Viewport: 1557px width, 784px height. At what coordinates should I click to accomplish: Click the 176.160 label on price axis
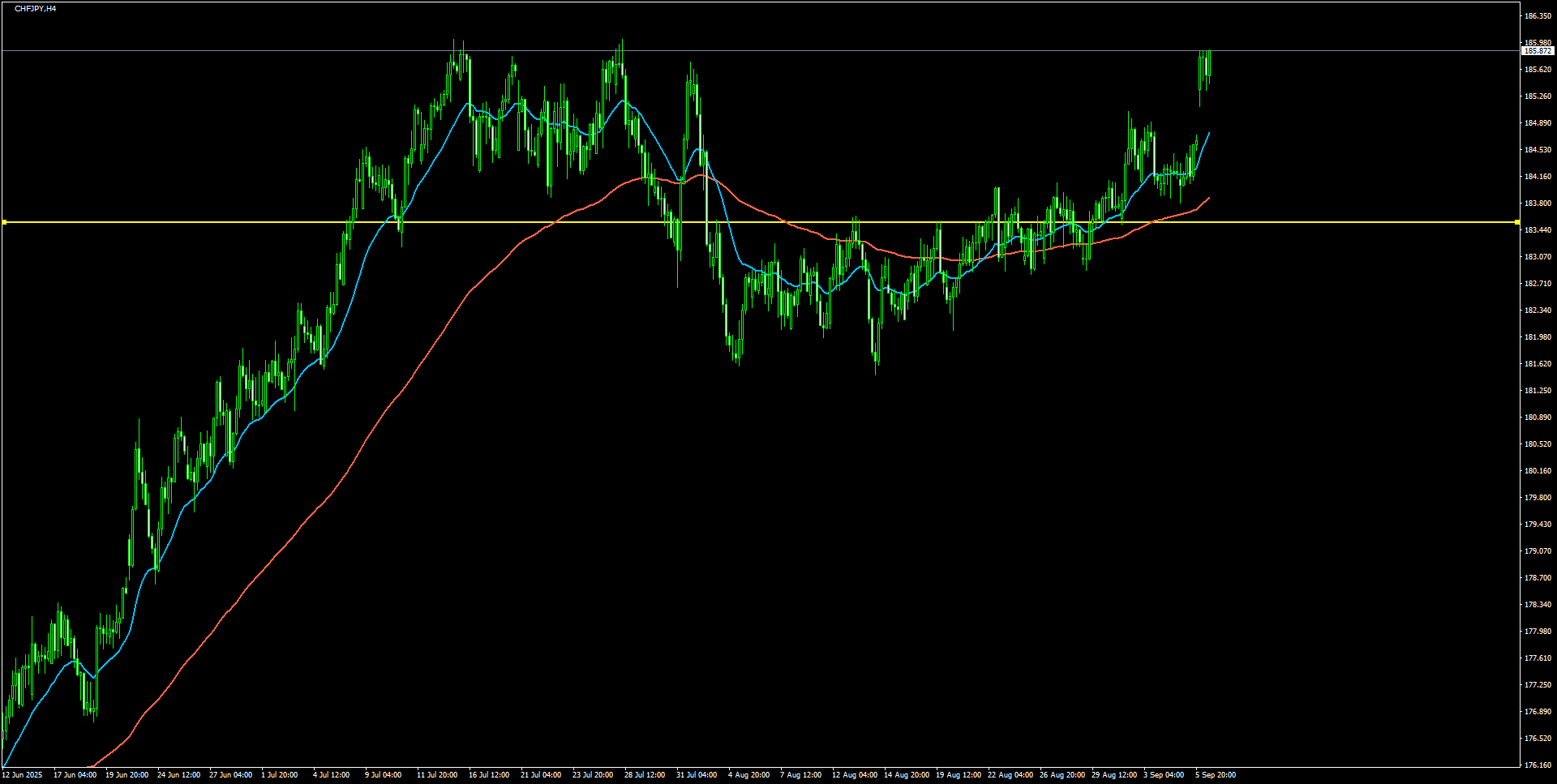click(x=1537, y=765)
